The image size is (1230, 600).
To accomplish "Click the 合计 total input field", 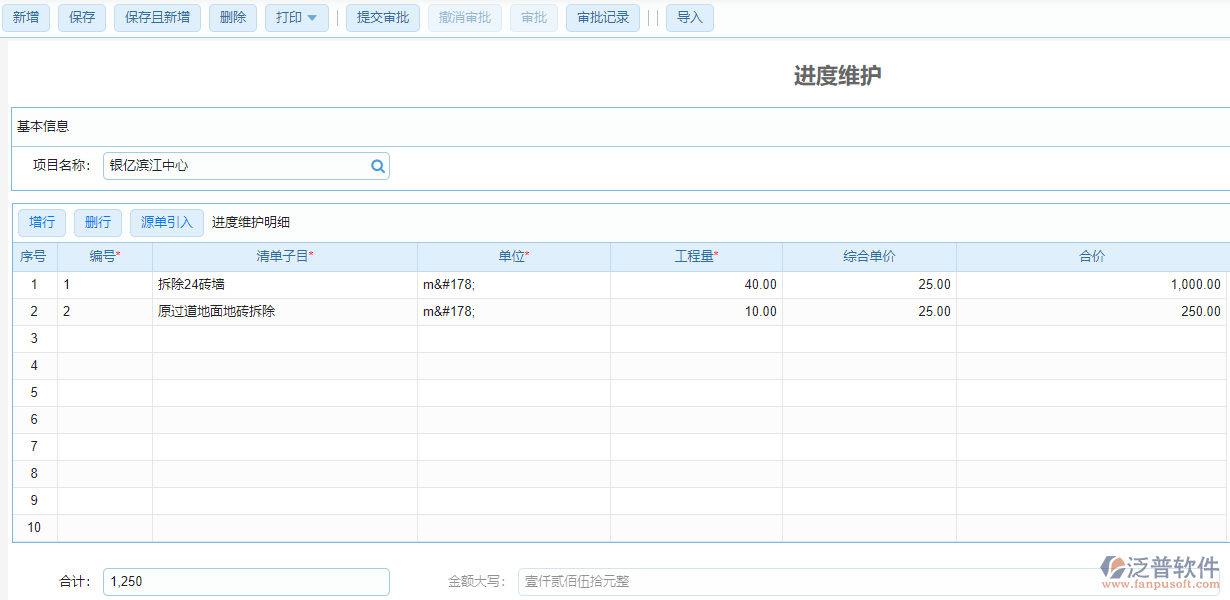I will (x=246, y=581).
